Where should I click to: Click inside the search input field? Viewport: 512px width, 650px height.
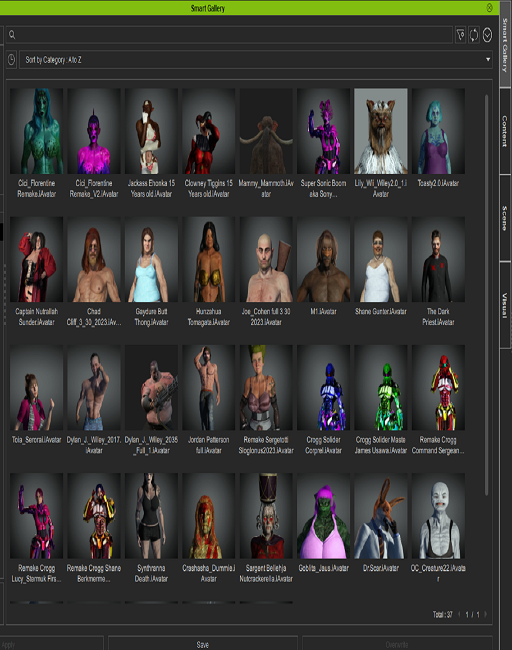(x=229, y=35)
